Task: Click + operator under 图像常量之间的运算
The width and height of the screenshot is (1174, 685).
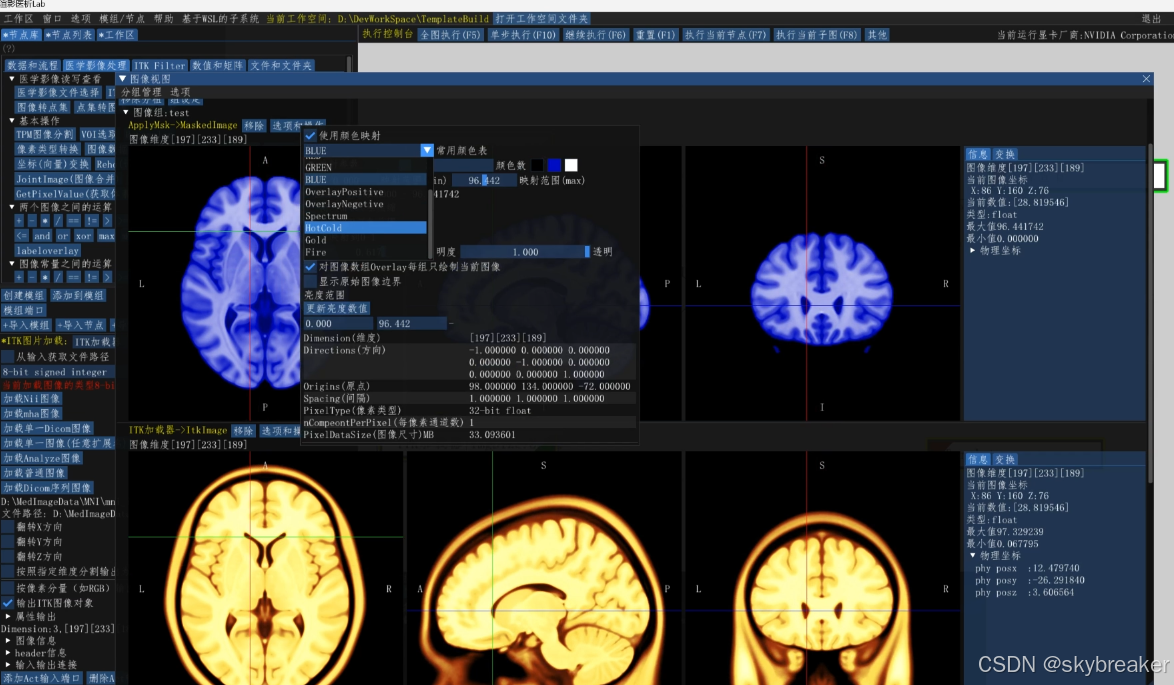Action: pos(19,277)
